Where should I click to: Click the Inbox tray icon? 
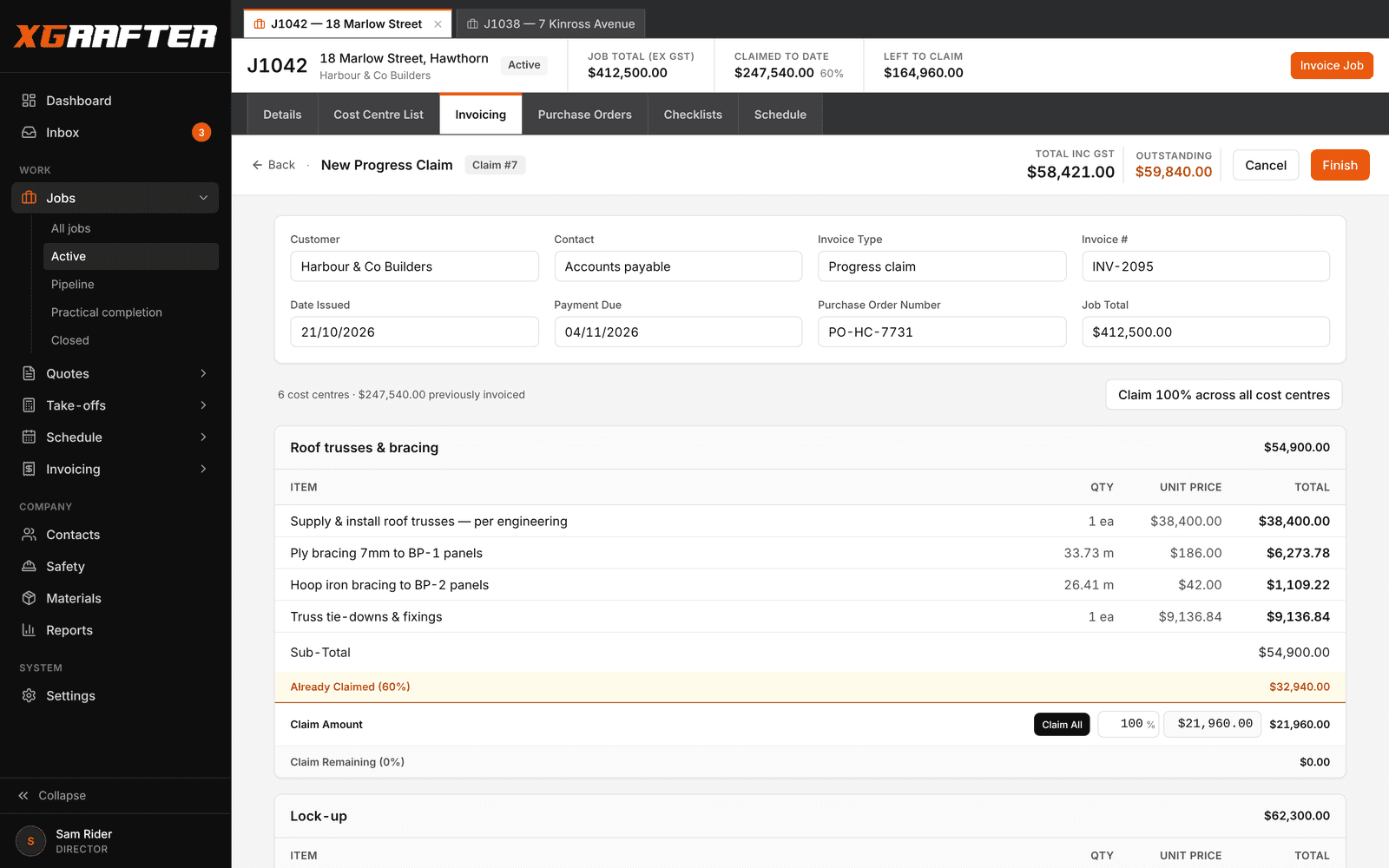(29, 133)
